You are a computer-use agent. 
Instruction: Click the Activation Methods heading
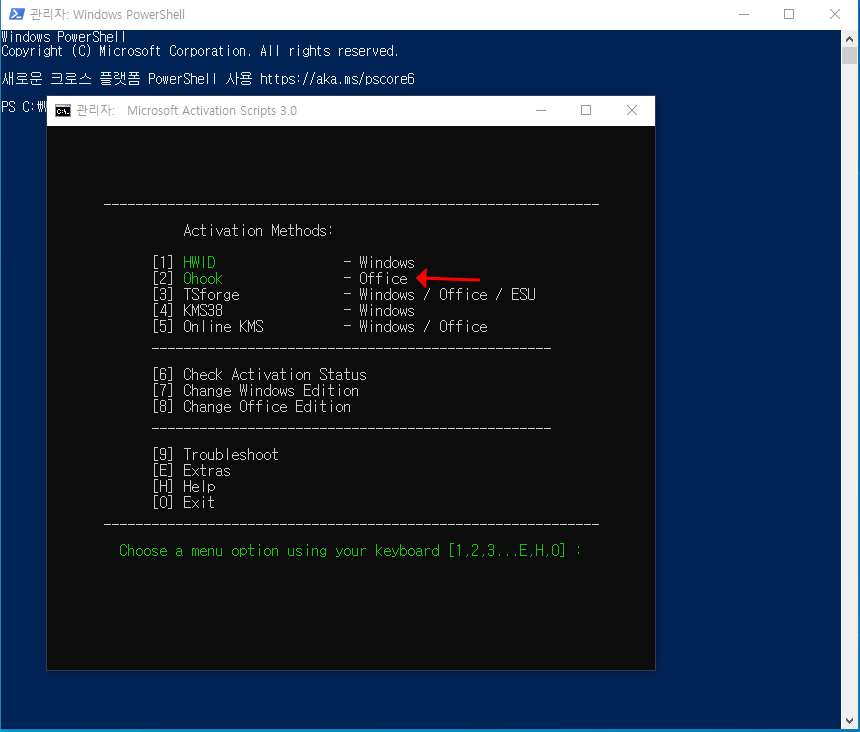258,231
